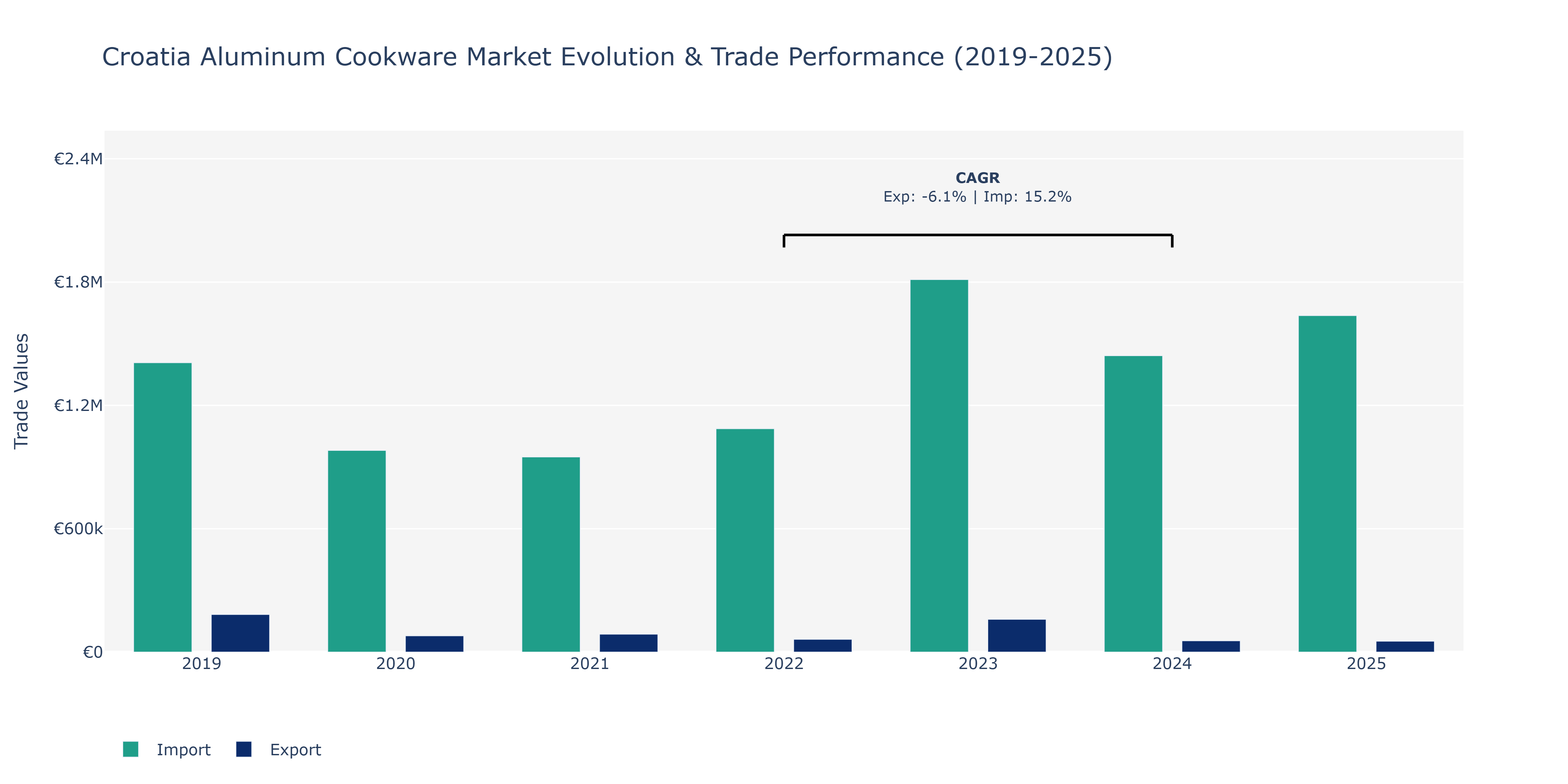This screenshot has height=784, width=1568.
Task: Click the Trade Values axis title
Action: pos(21,391)
